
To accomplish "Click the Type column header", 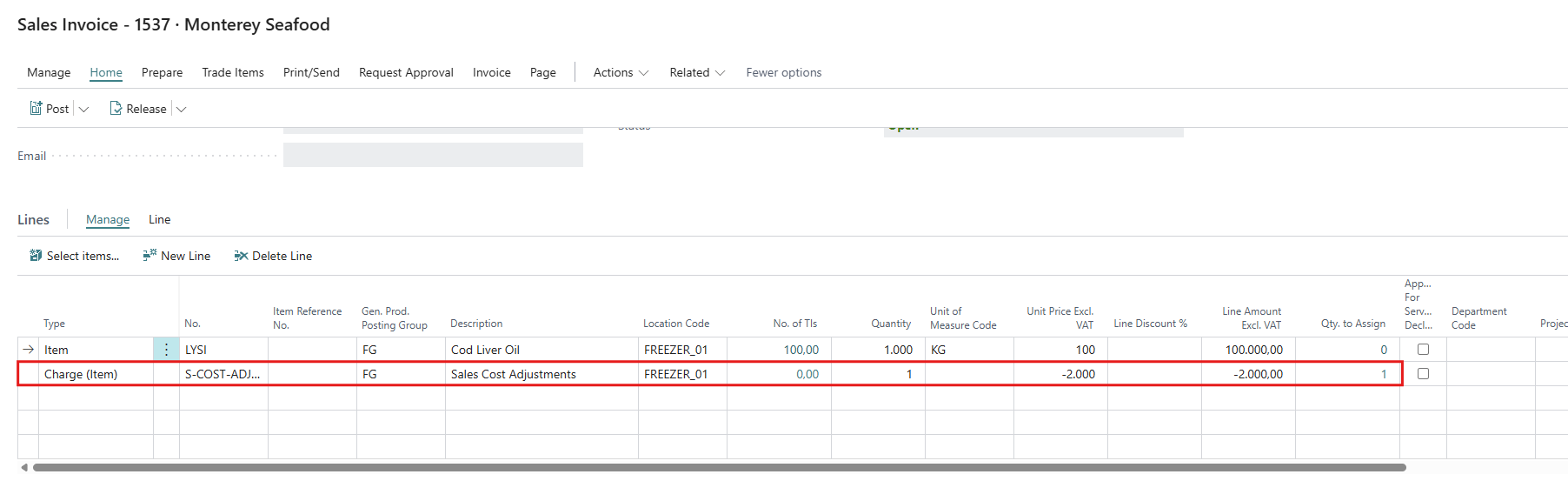I will (x=55, y=324).
